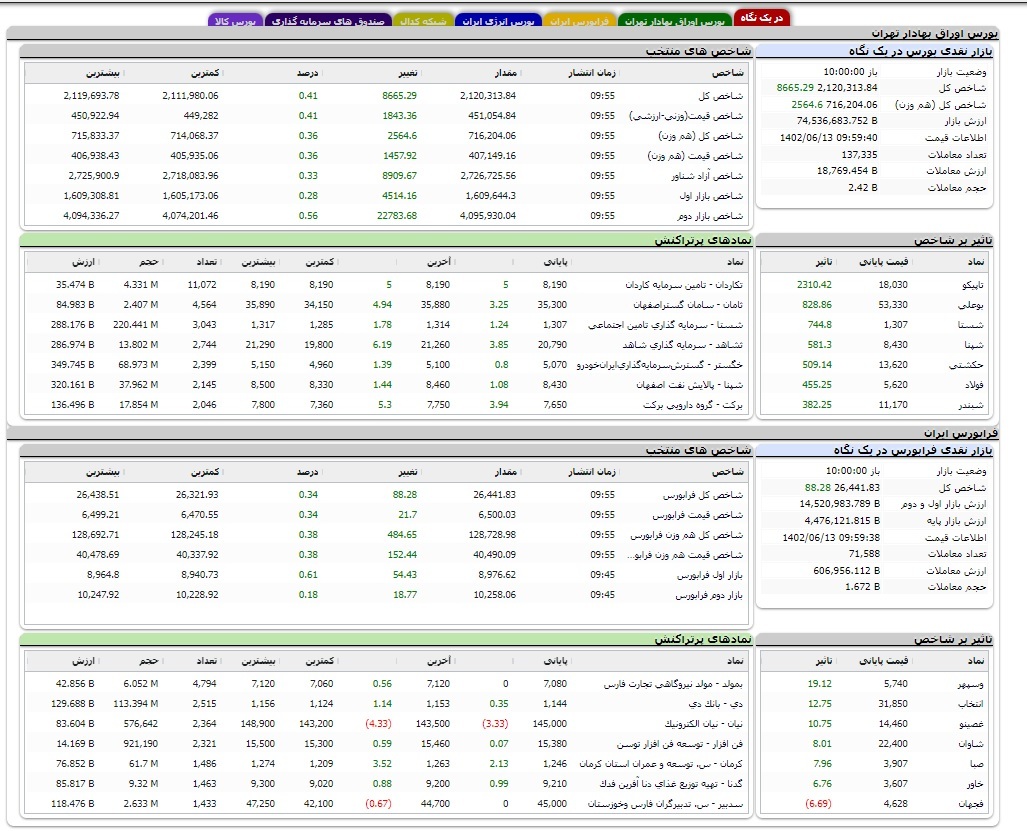Select 'فولاد' in the index impact list
Screen dimensions: 1027x831
coord(974,384)
